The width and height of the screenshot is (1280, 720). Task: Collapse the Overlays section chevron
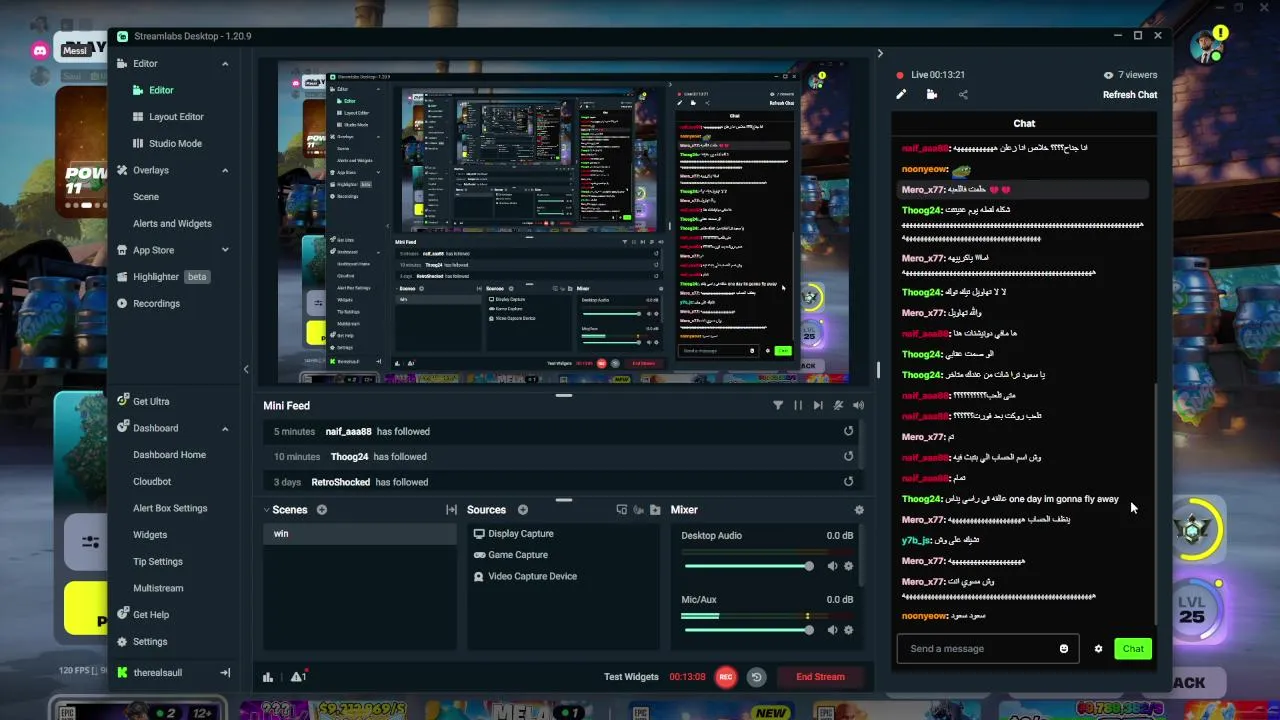225,170
